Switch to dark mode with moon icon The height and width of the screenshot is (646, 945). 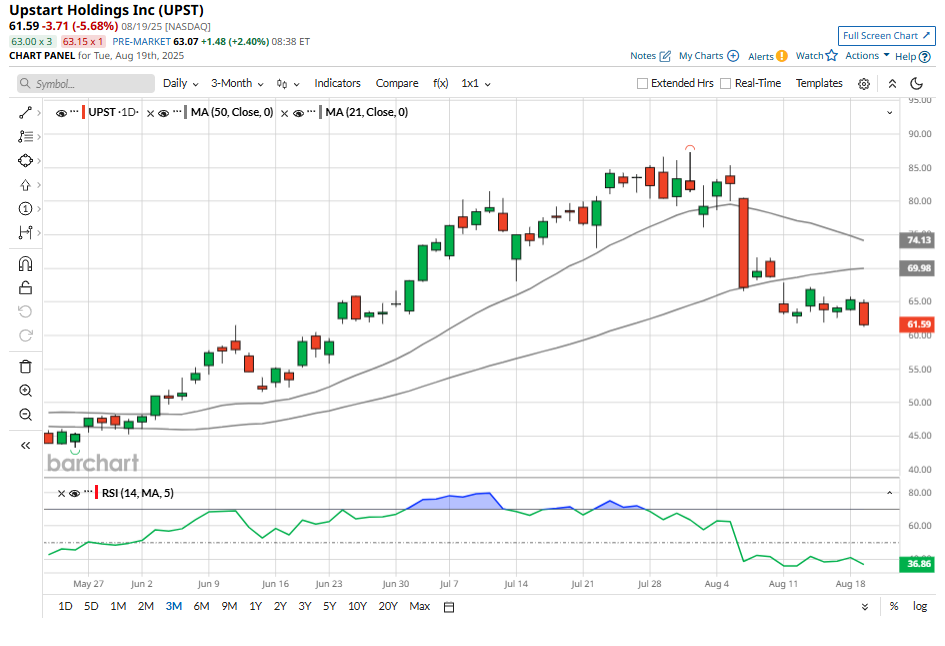pos(917,84)
